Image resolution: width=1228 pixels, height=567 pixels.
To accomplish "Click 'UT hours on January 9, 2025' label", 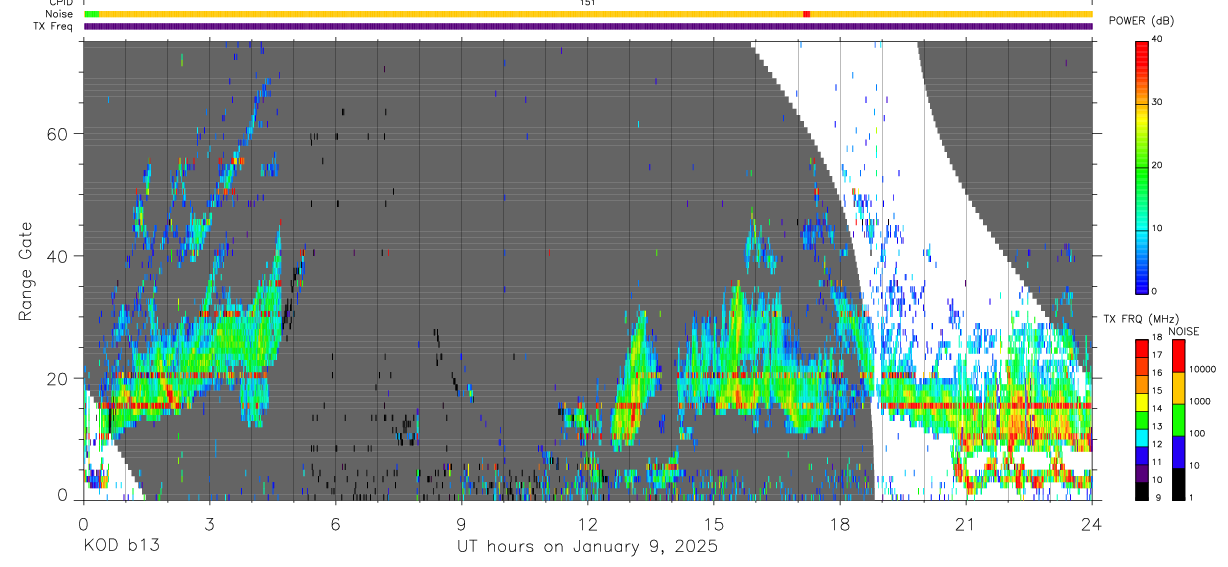I will [587, 547].
